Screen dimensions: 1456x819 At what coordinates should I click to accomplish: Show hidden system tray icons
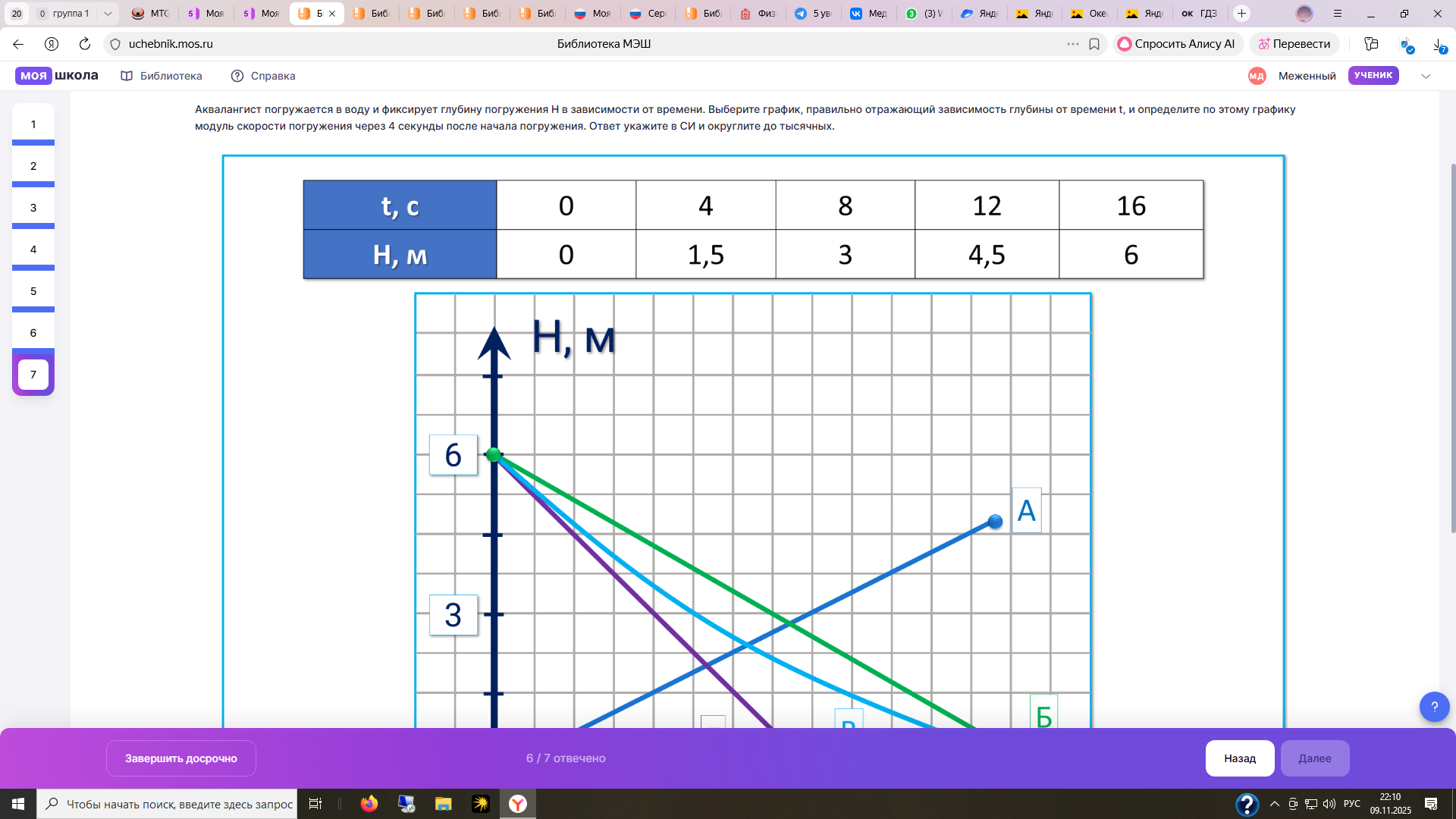[x=1275, y=804]
